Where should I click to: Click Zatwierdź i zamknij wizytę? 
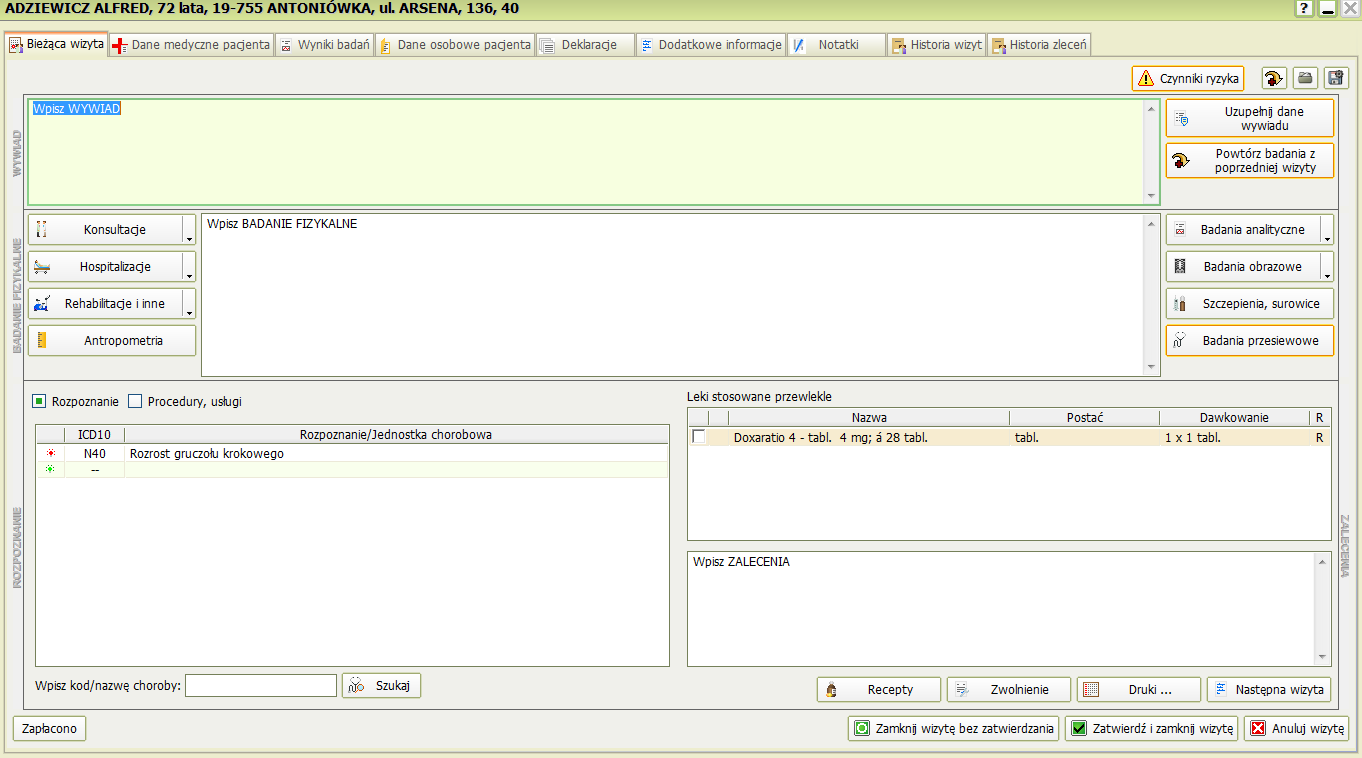1152,729
